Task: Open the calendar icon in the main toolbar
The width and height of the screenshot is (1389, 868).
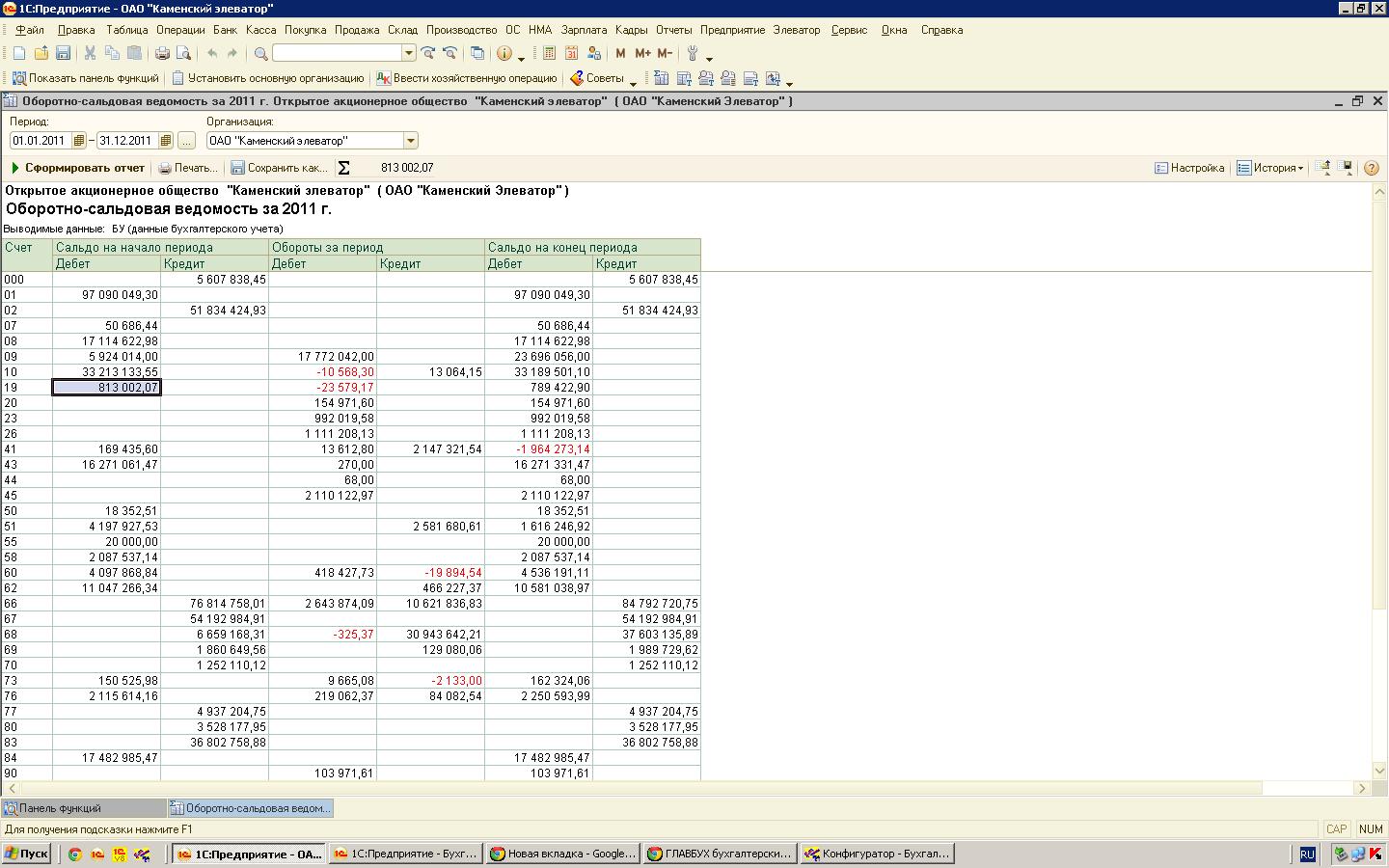Action: point(571,54)
